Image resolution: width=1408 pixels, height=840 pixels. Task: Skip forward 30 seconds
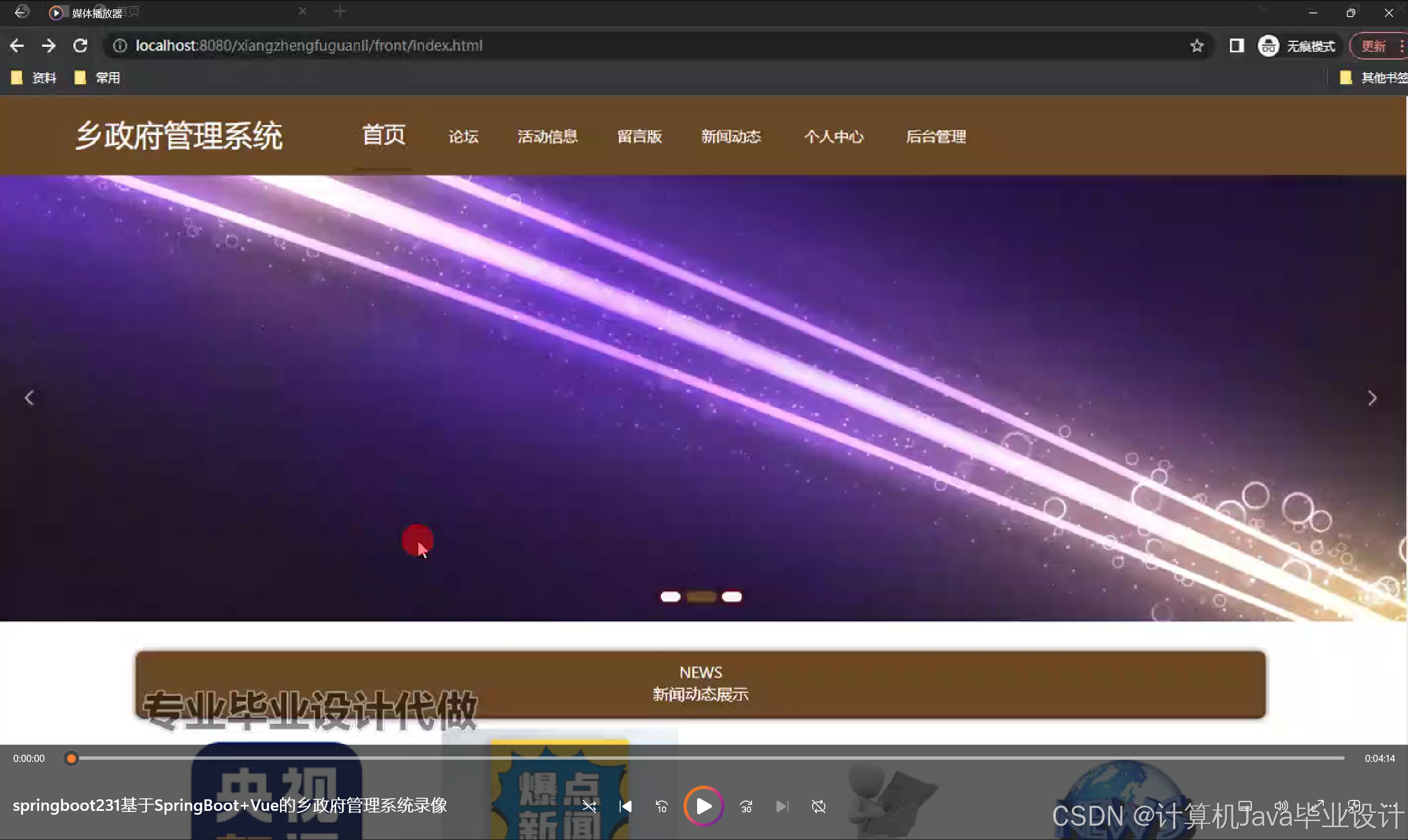tap(746, 806)
